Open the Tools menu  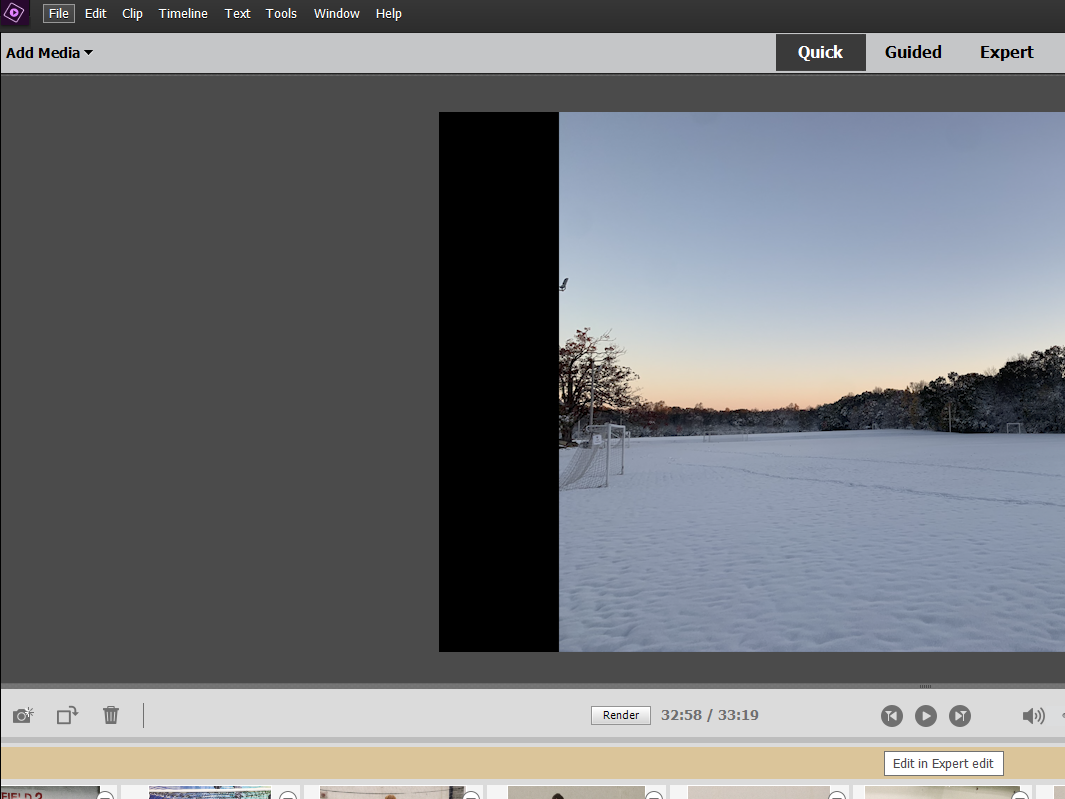click(281, 13)
